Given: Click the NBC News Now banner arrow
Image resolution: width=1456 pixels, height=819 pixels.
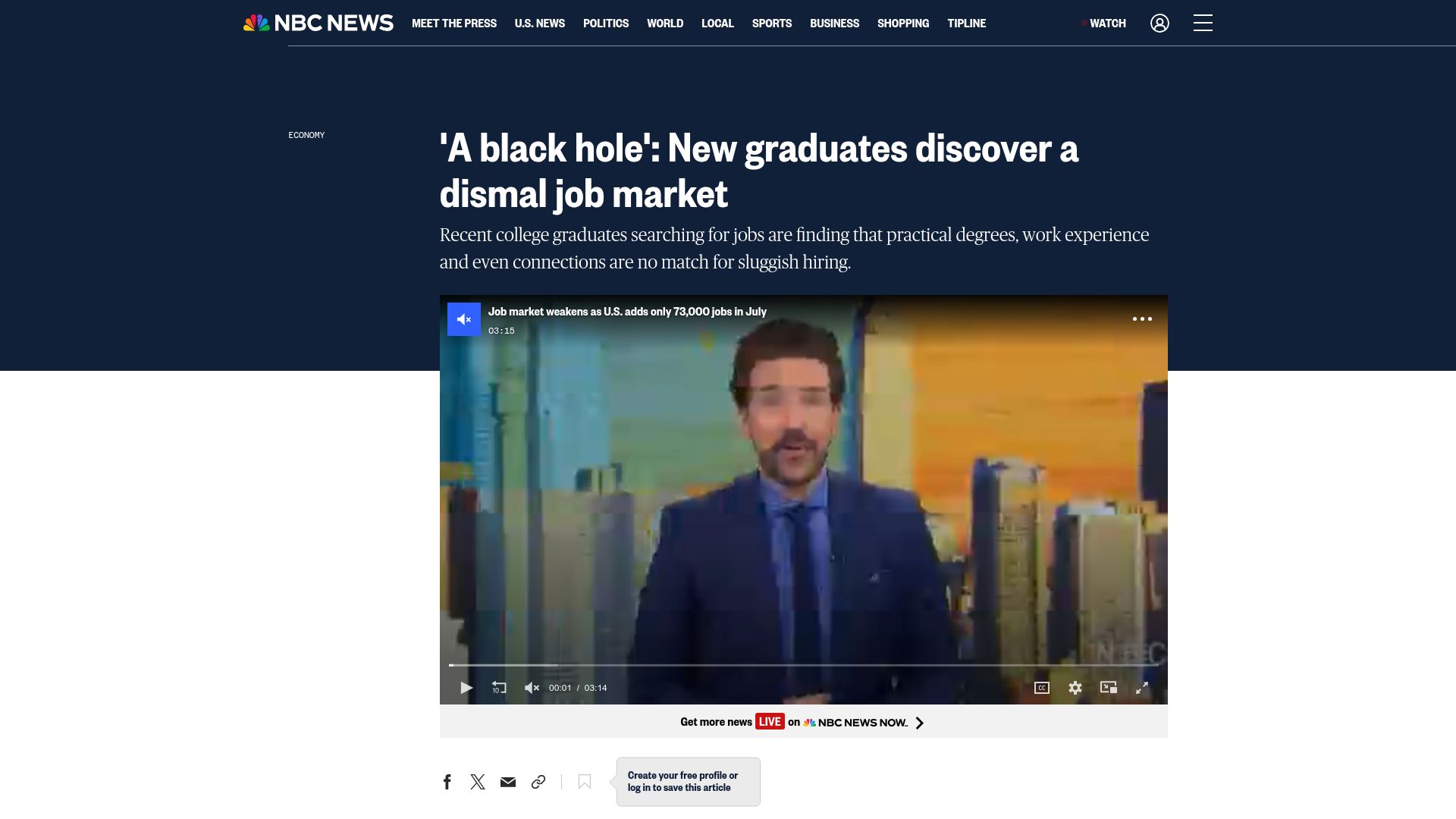Looking at the screenshot, I should [x=919, y=723].
